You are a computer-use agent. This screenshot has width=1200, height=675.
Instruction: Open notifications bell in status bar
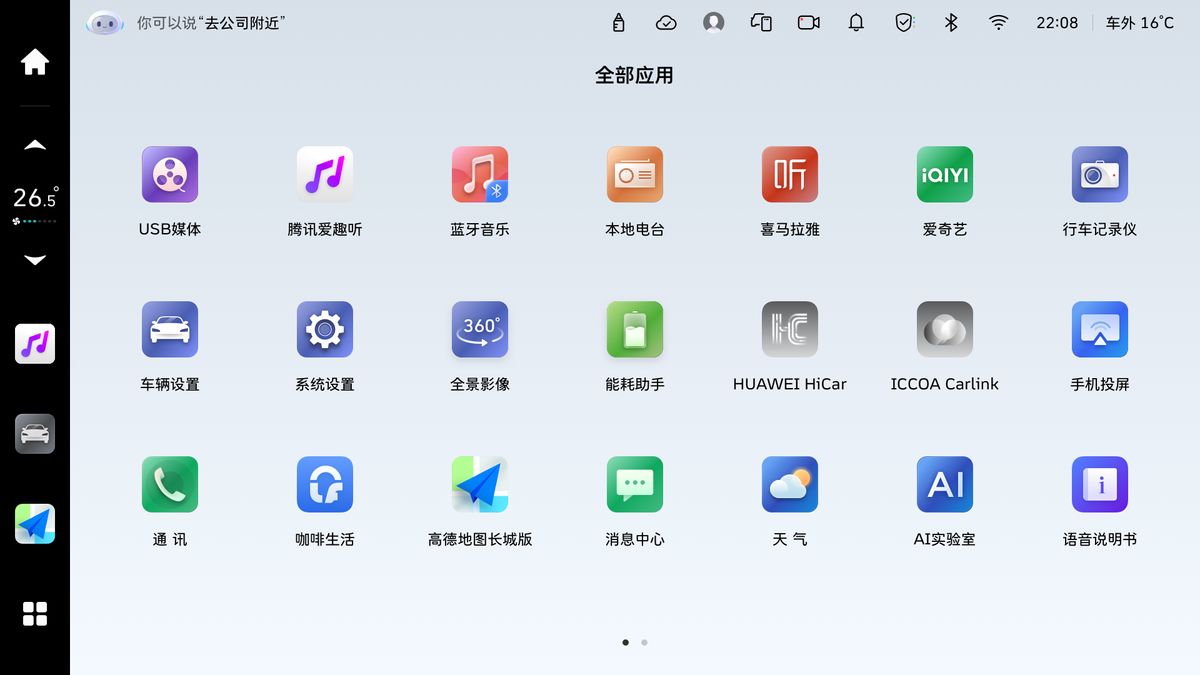[856, 22]
